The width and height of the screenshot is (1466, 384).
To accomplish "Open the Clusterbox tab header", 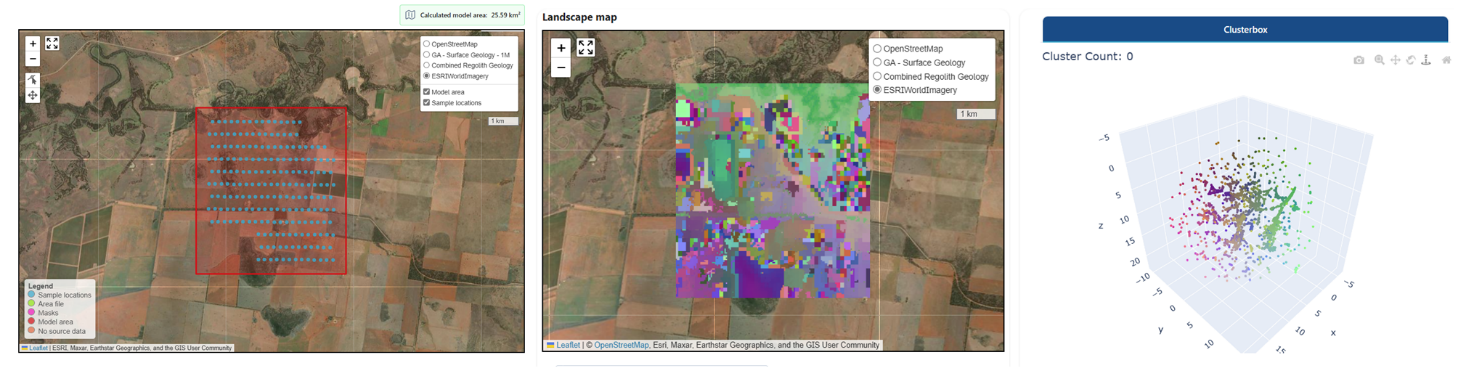I will [x=1245, y=29].
